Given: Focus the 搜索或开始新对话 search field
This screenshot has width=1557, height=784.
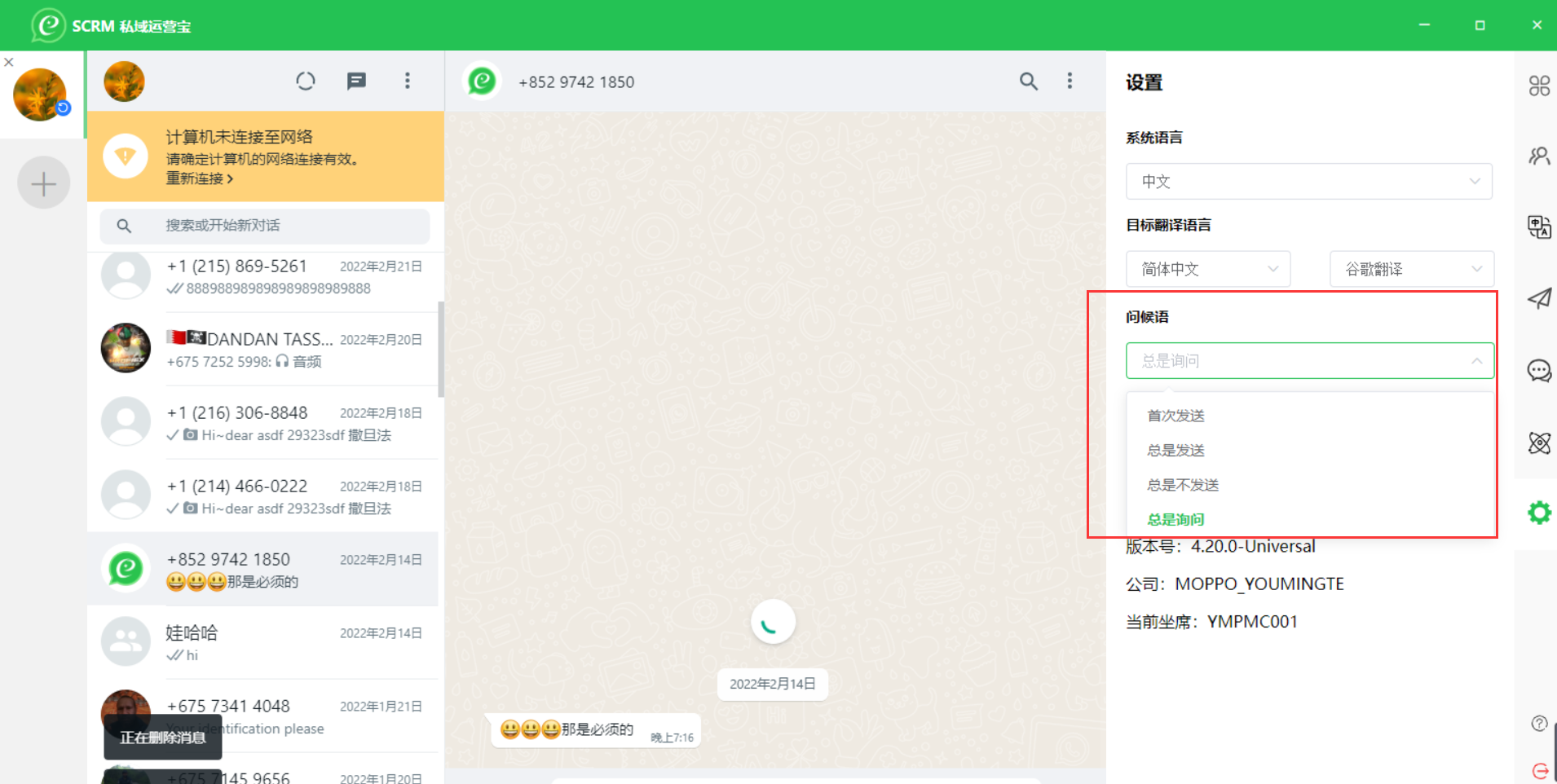Looking at the screenshot, I should pos(265,226).
